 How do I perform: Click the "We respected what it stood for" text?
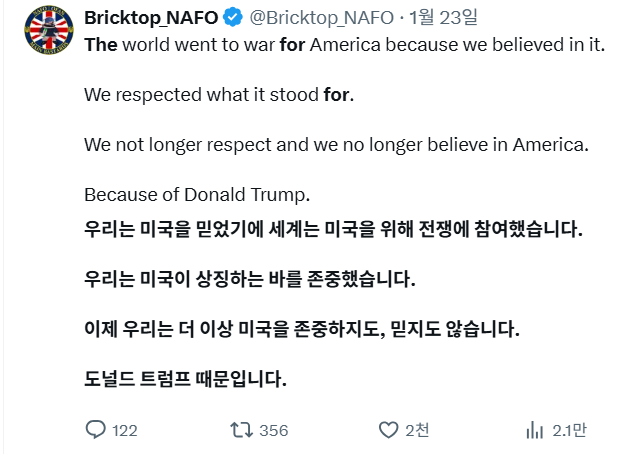(x=219, y=96)
